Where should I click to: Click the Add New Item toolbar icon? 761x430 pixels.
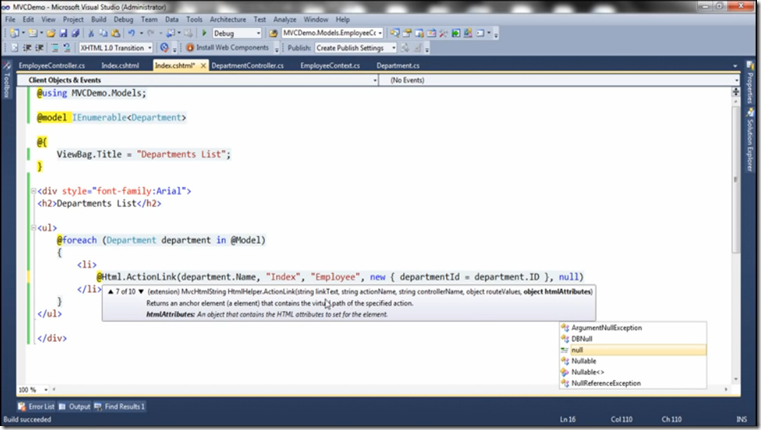[32, 33]
